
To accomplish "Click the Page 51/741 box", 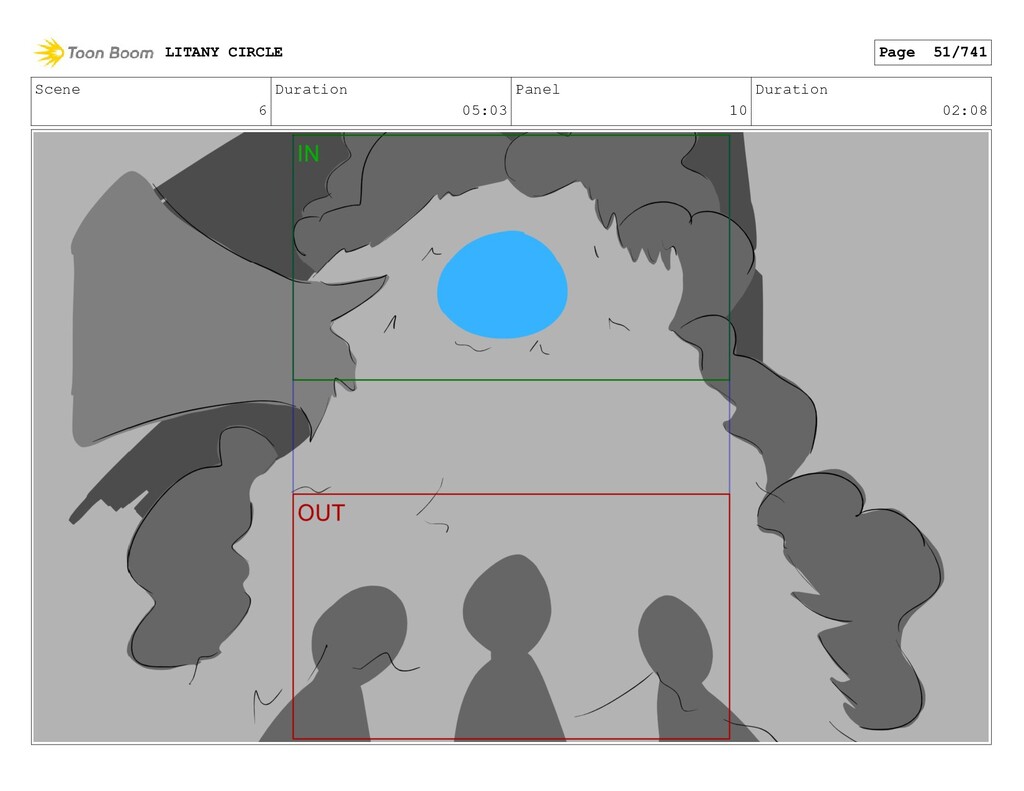I will [x=933, y=52].
